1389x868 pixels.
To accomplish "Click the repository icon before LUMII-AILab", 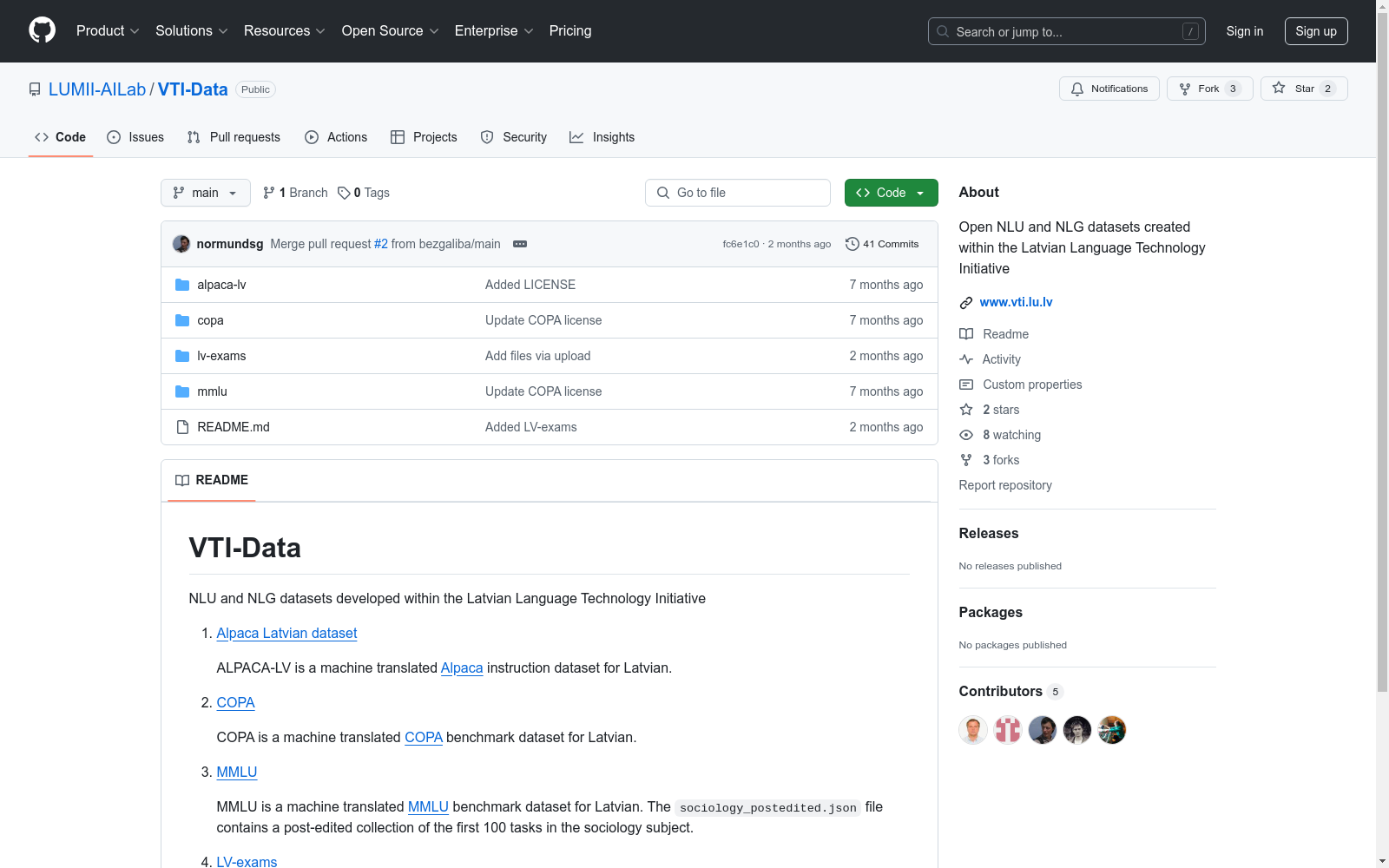I will (x=35, y=89).
